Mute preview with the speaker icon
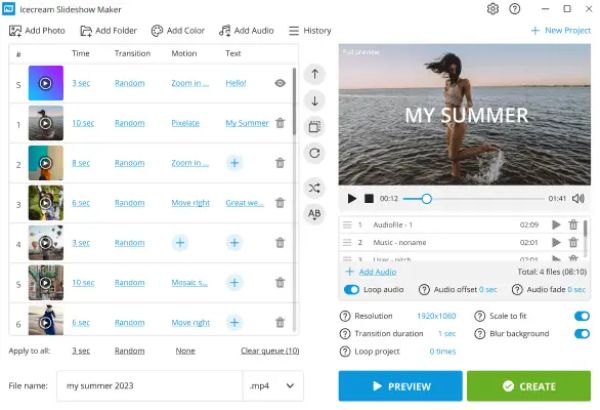Screen dimensions: 600x410 tap(578, 198)
